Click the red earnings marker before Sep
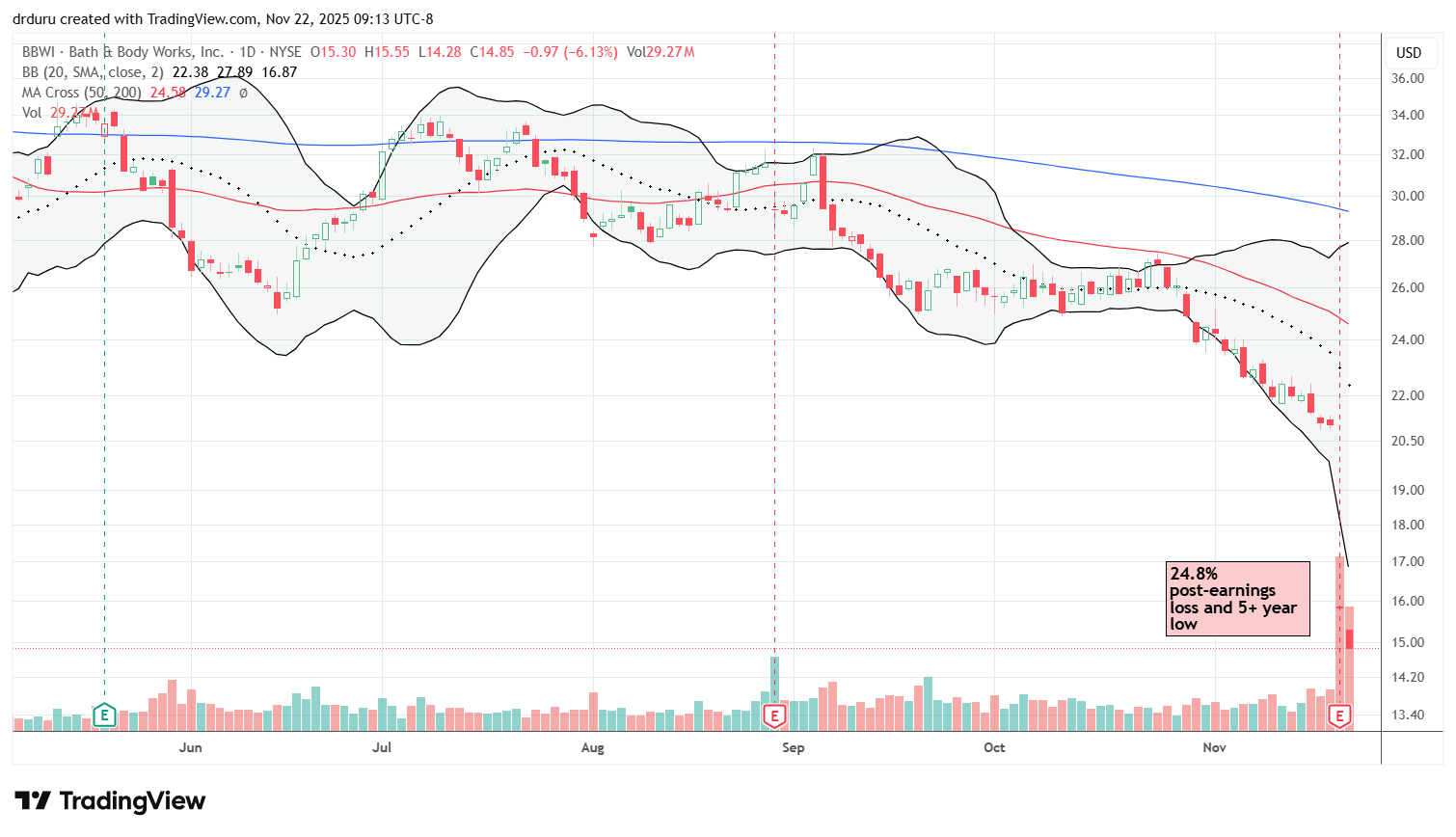This screenshot has height=837, width=1456. tap(774, 715)
